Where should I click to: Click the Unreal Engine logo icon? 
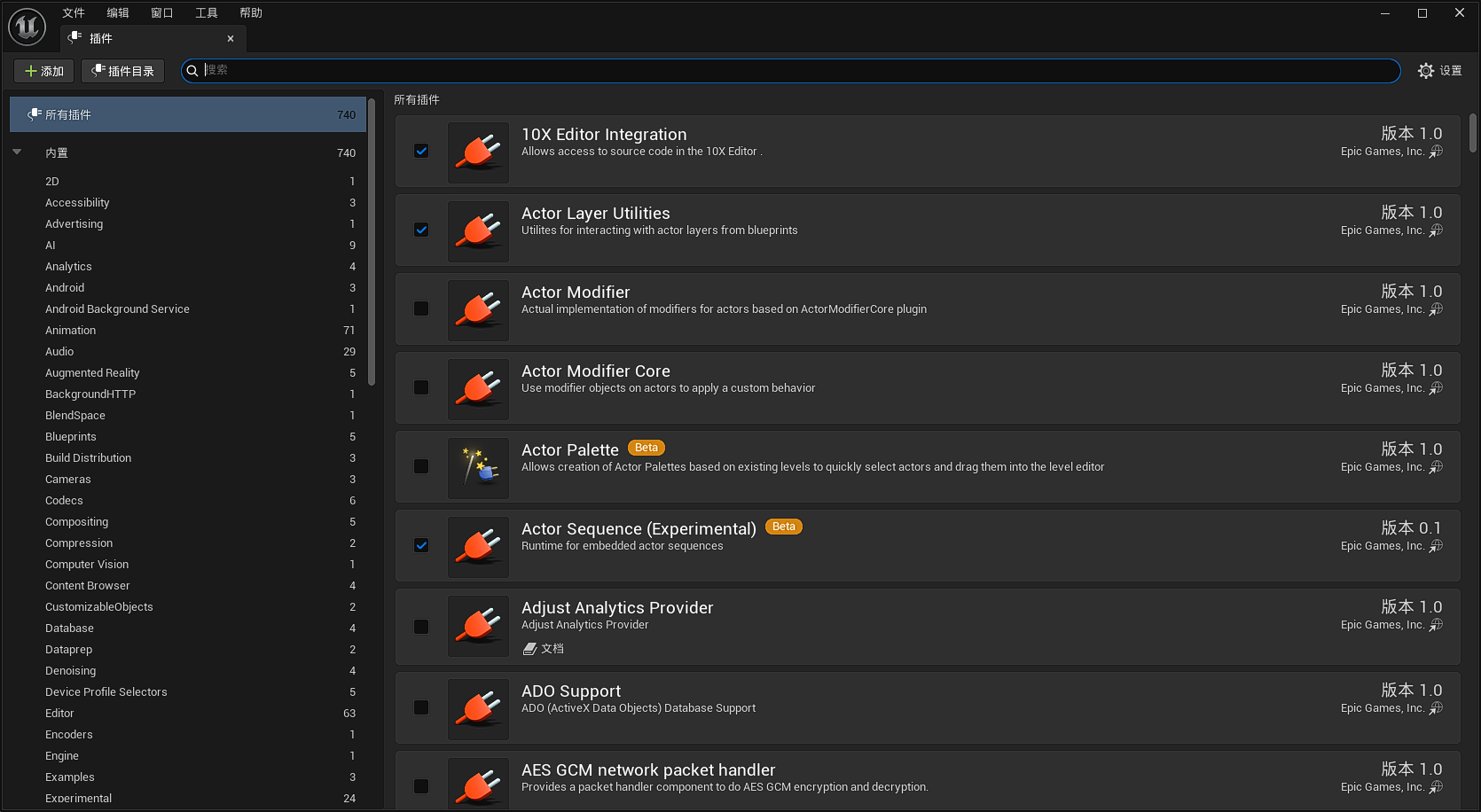point(27,27)
